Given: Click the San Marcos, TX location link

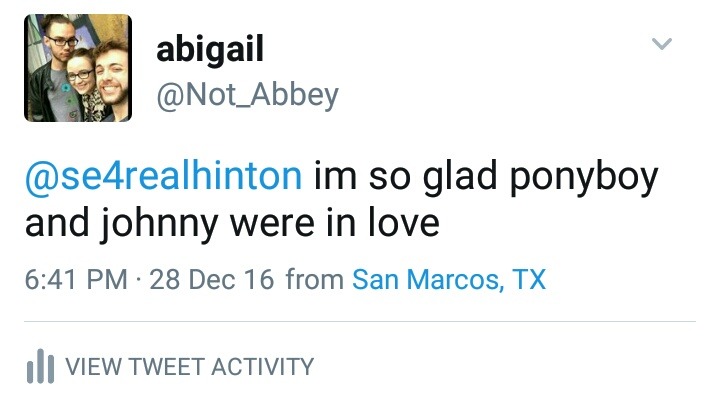Looking at the screenshot, I should pyautogui.click(x=449, y=278).
